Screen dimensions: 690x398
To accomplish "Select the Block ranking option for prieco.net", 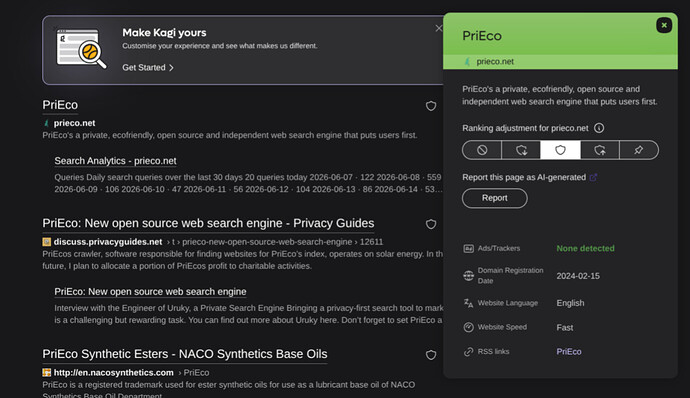I will [482, 150].
